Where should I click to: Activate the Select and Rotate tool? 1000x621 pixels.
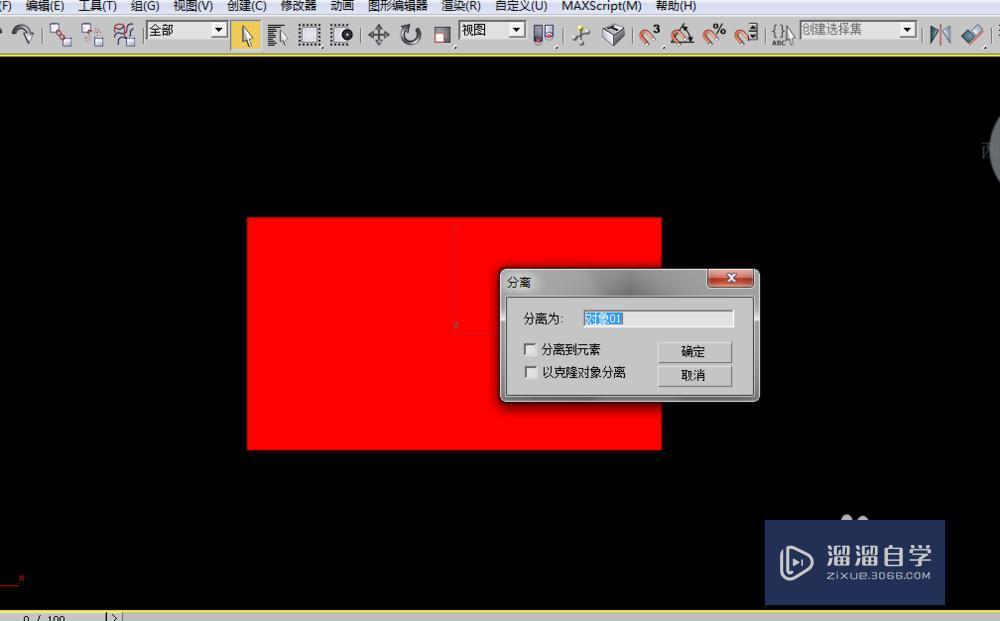point(409,34)
